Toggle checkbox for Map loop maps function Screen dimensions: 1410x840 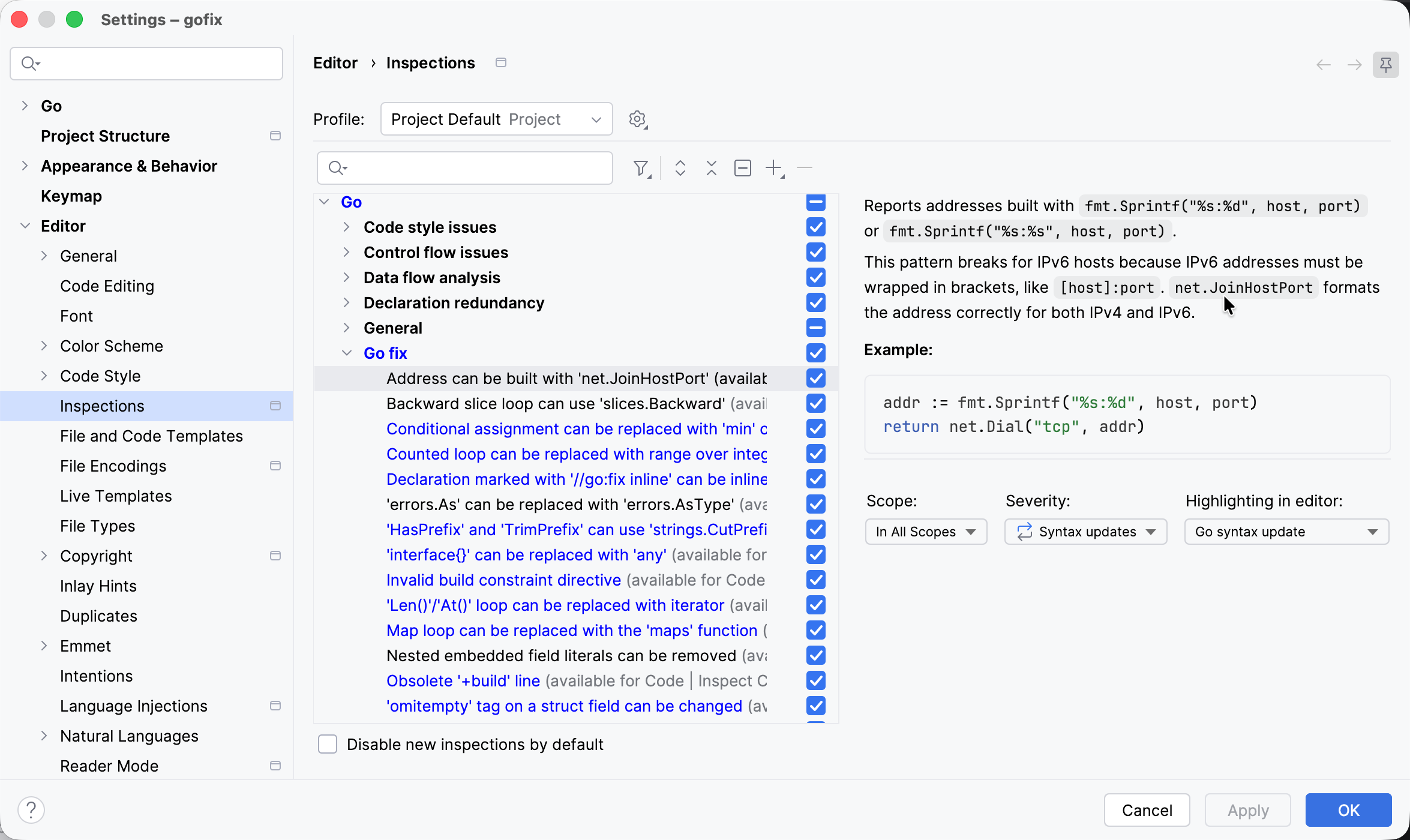tap(816, 631)
